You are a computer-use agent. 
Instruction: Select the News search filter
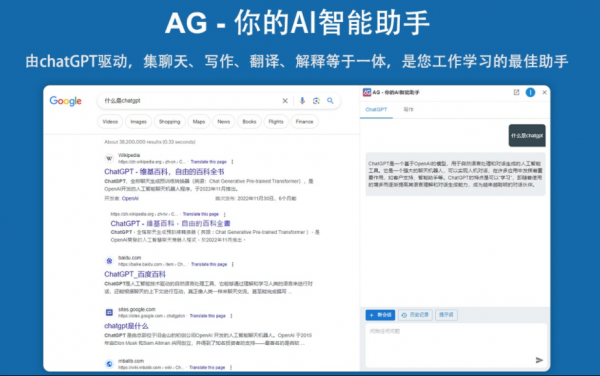224,122
